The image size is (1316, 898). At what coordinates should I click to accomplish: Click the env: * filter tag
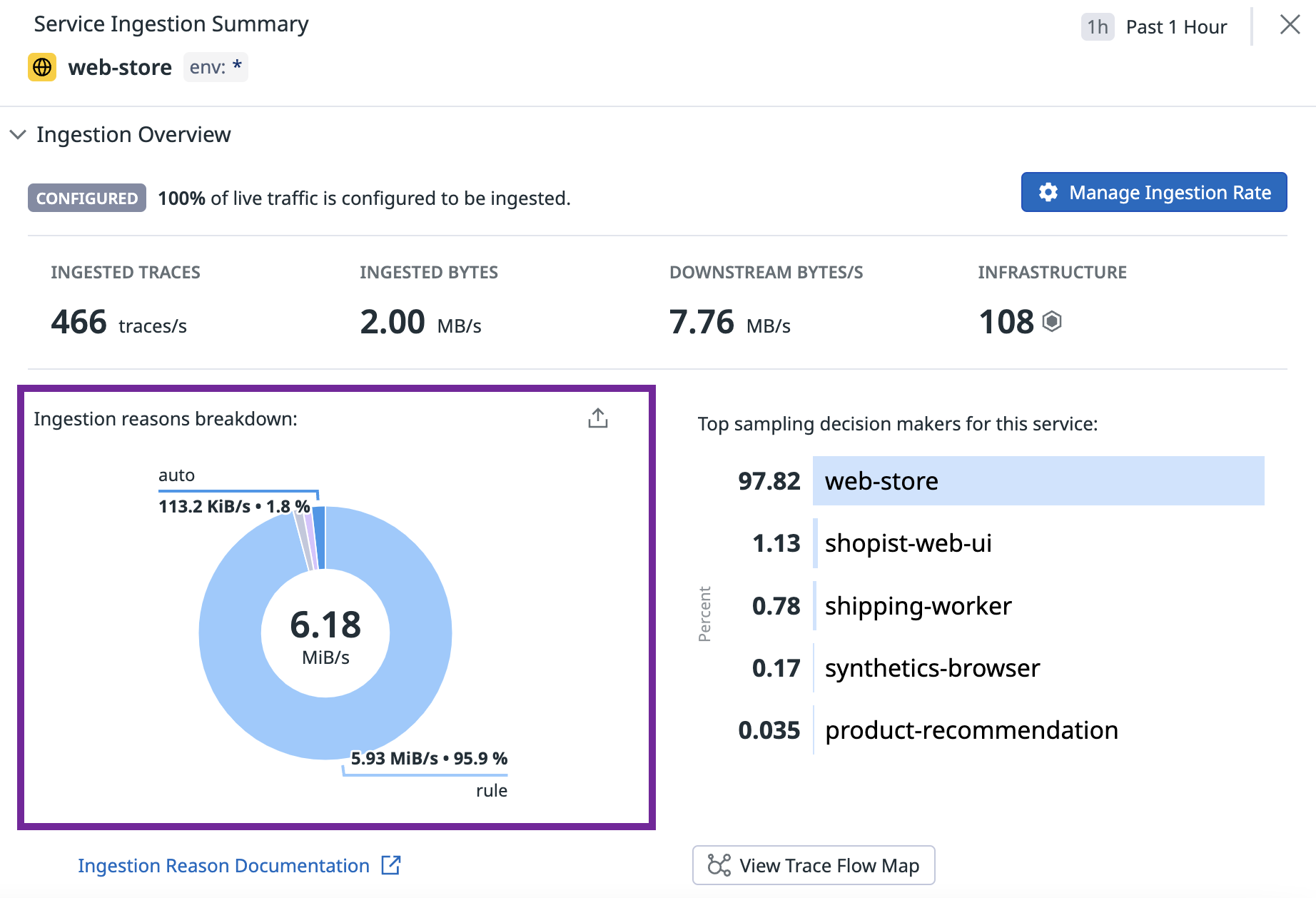216,67
